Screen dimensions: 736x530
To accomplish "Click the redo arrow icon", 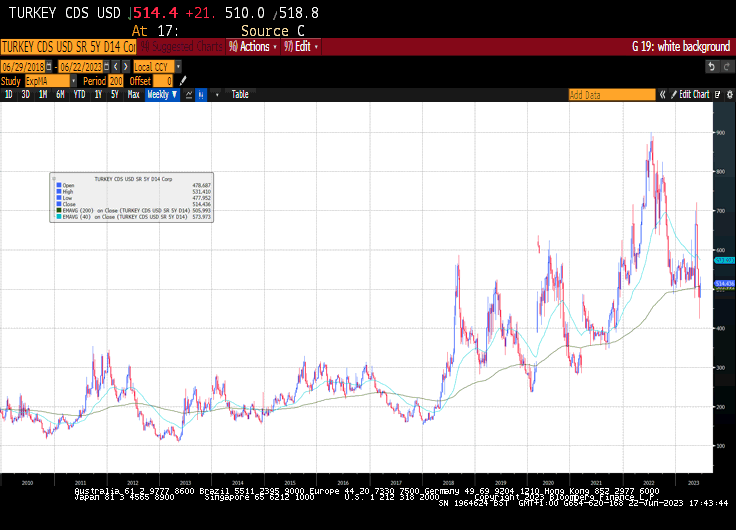I will coord(726,66).
